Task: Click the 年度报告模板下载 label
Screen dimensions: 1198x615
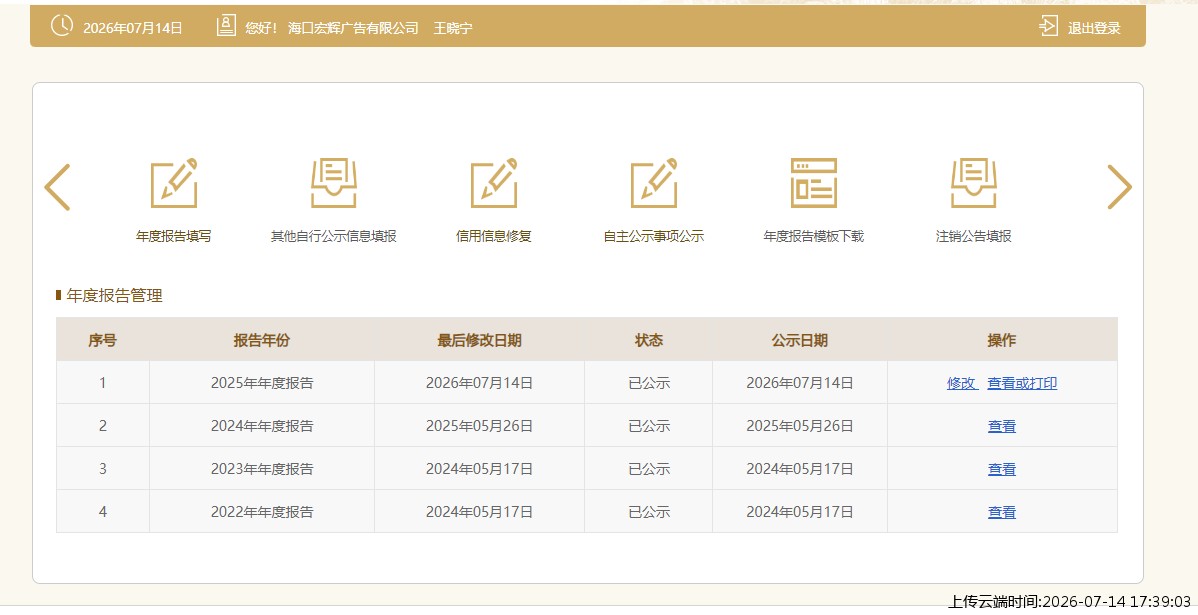Action: coord(814,236)
